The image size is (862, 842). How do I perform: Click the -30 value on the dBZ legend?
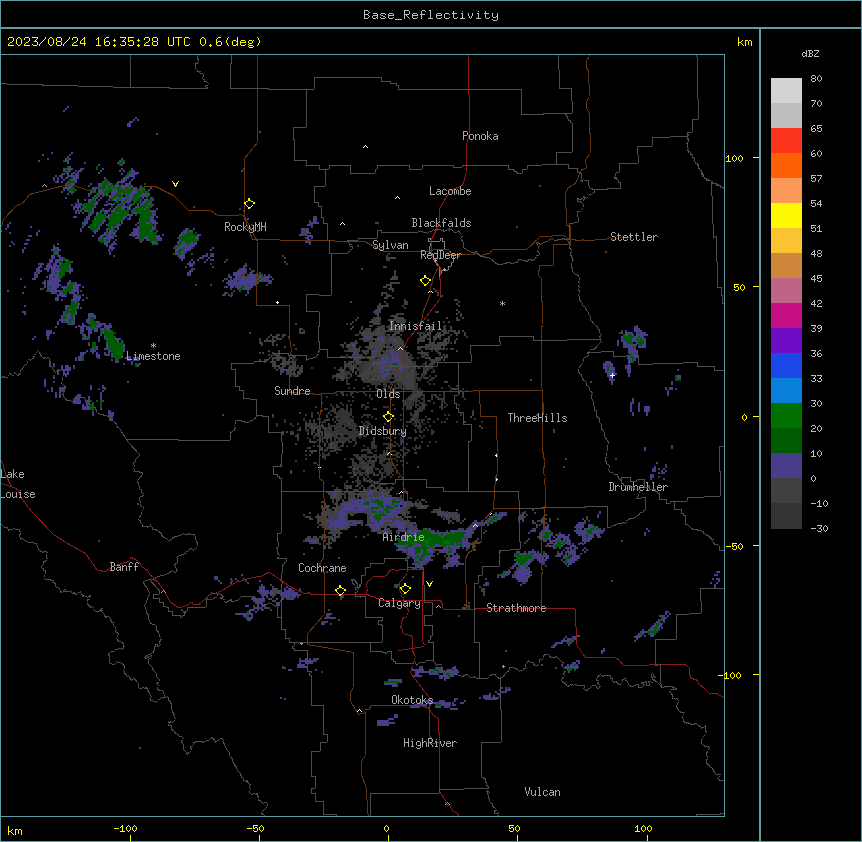[x=819, y=529]
